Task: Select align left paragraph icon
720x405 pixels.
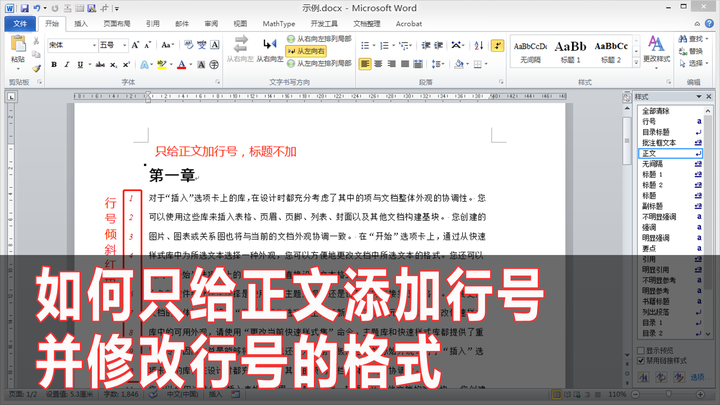Action: coord(365,64)
